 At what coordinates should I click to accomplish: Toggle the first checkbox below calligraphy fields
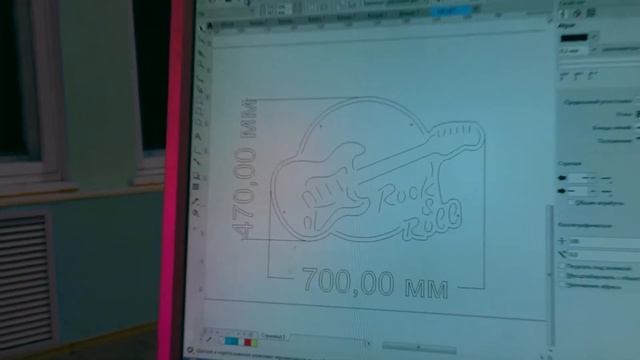coord(563,266)
